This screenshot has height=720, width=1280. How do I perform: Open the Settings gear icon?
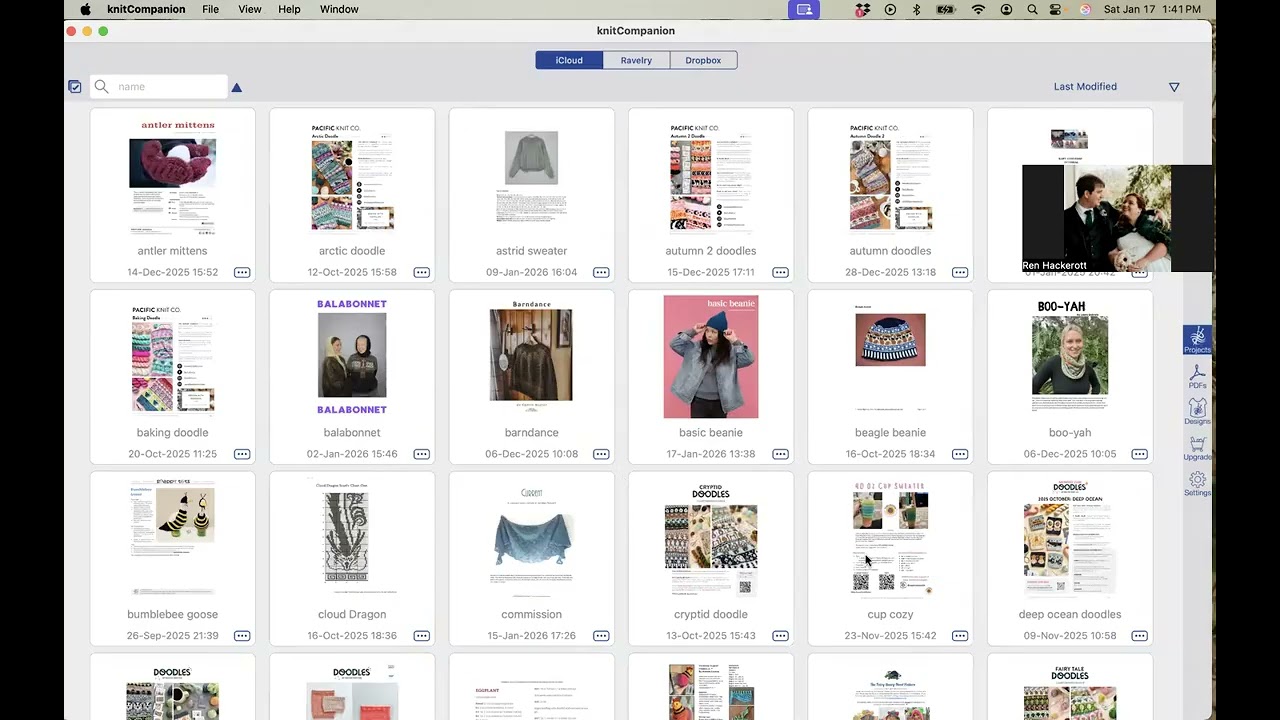point(1197,484)
